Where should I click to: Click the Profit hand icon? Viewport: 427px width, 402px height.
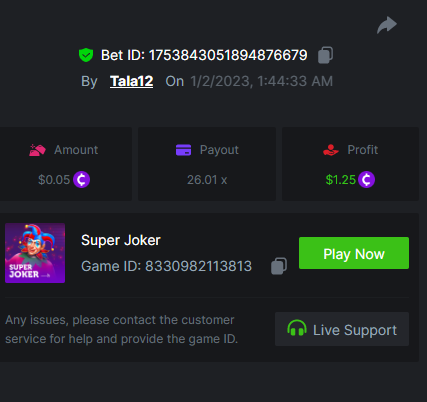point(331,150)
